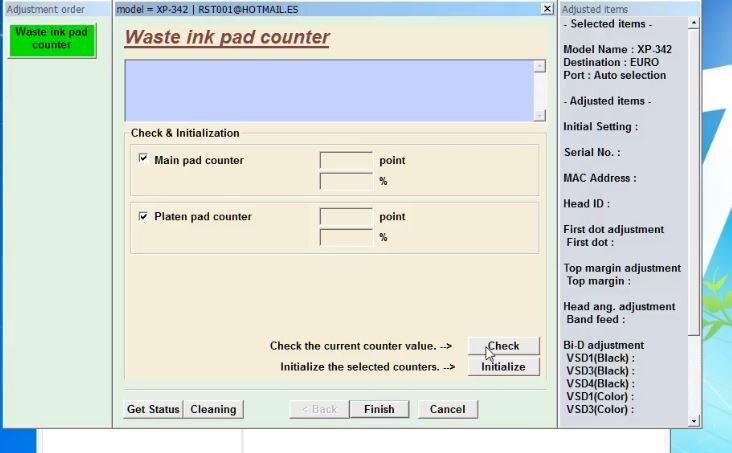This screenshot has width=732, height=453.
Task: Click 'Initialize the selected counters' text
Action: (x=360, y=367)
